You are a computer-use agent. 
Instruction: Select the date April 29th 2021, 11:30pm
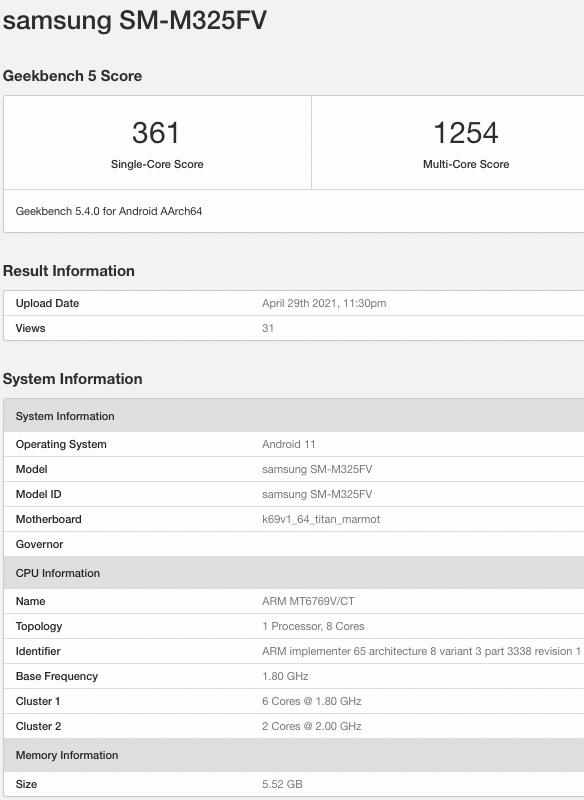click(x=324, y=303)
